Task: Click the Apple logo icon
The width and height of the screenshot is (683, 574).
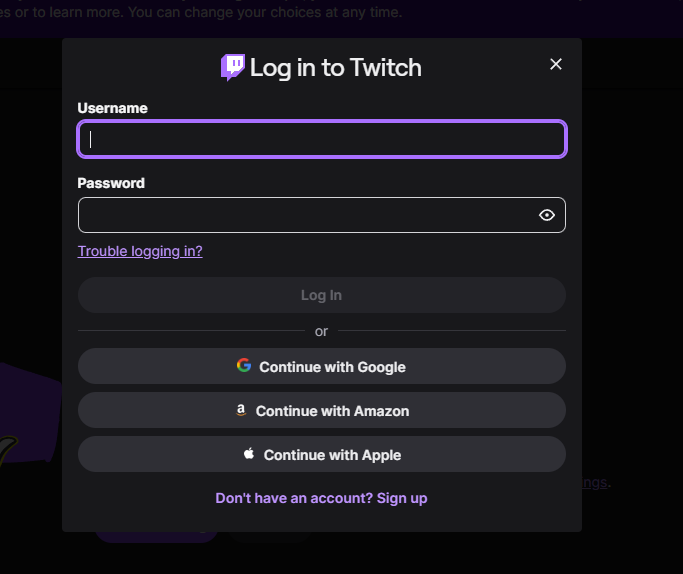Action: 249,454
